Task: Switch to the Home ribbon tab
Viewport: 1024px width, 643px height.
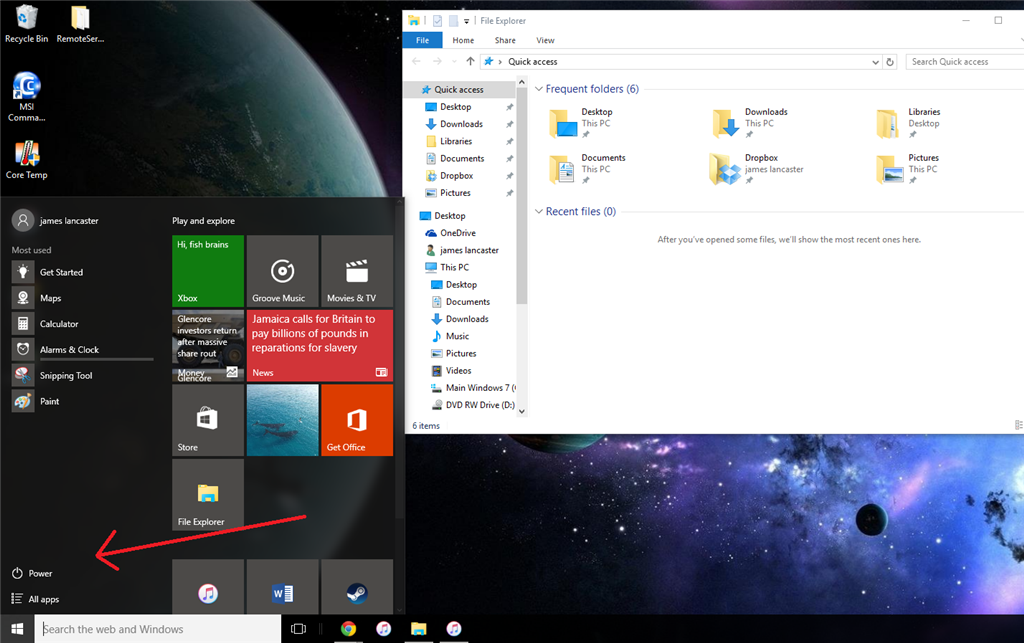Action: [463, 40]
